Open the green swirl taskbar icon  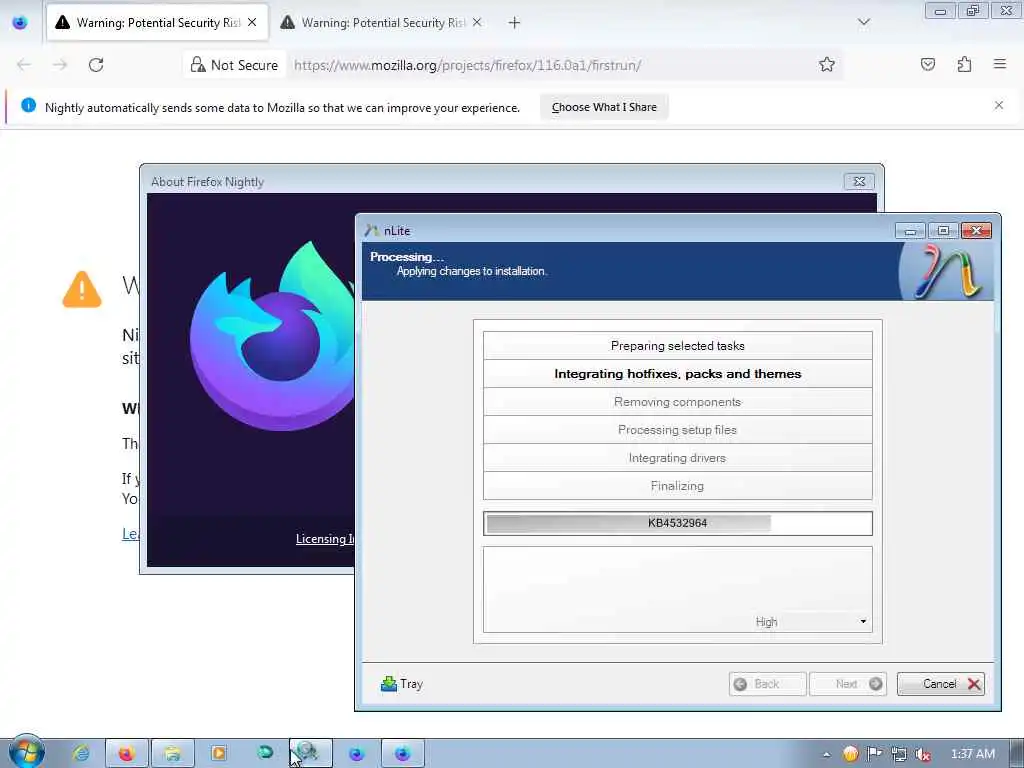coord(264,754)
